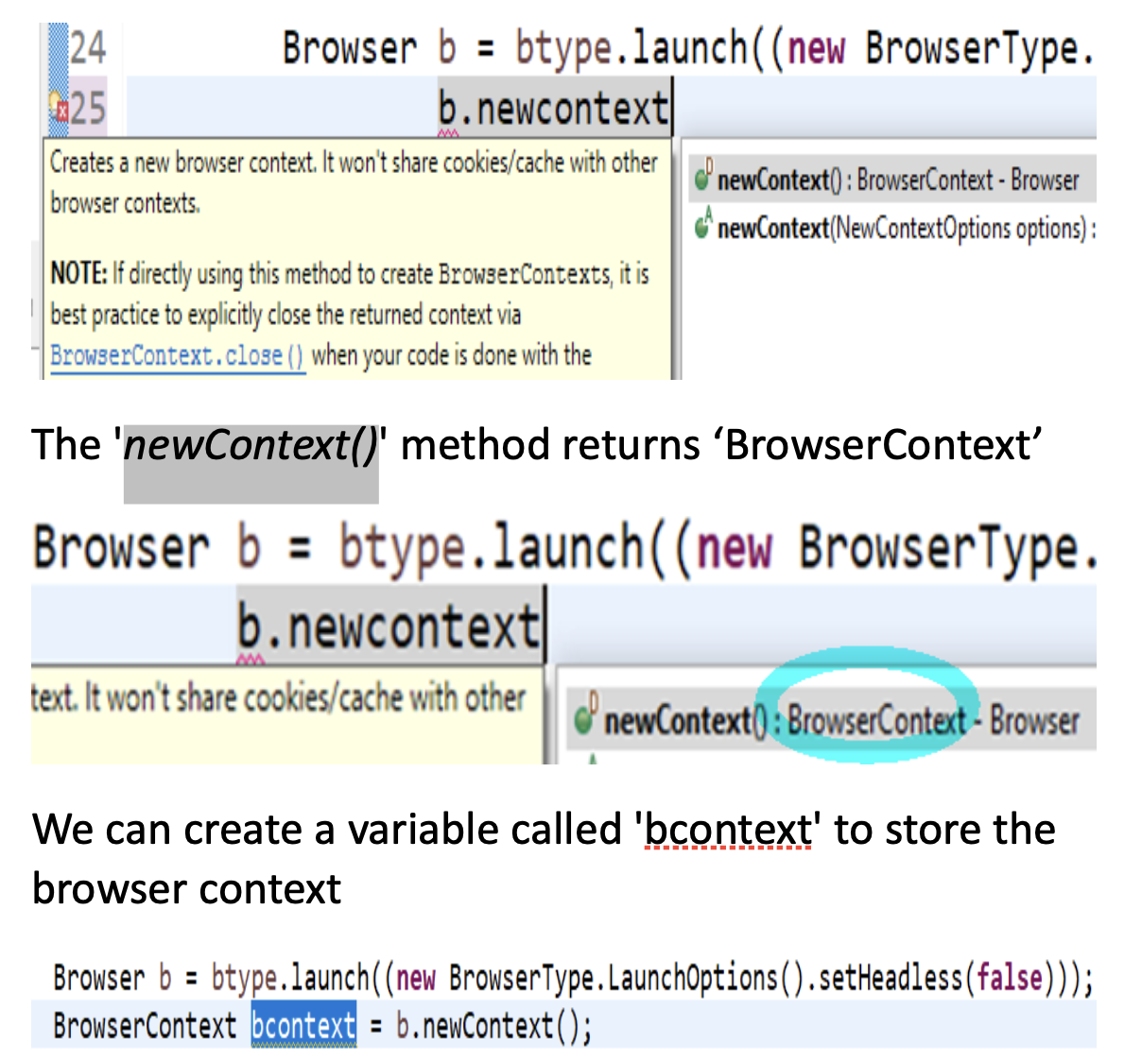
Task: Select line number 24 in the editor gutter
Action: 89,46
